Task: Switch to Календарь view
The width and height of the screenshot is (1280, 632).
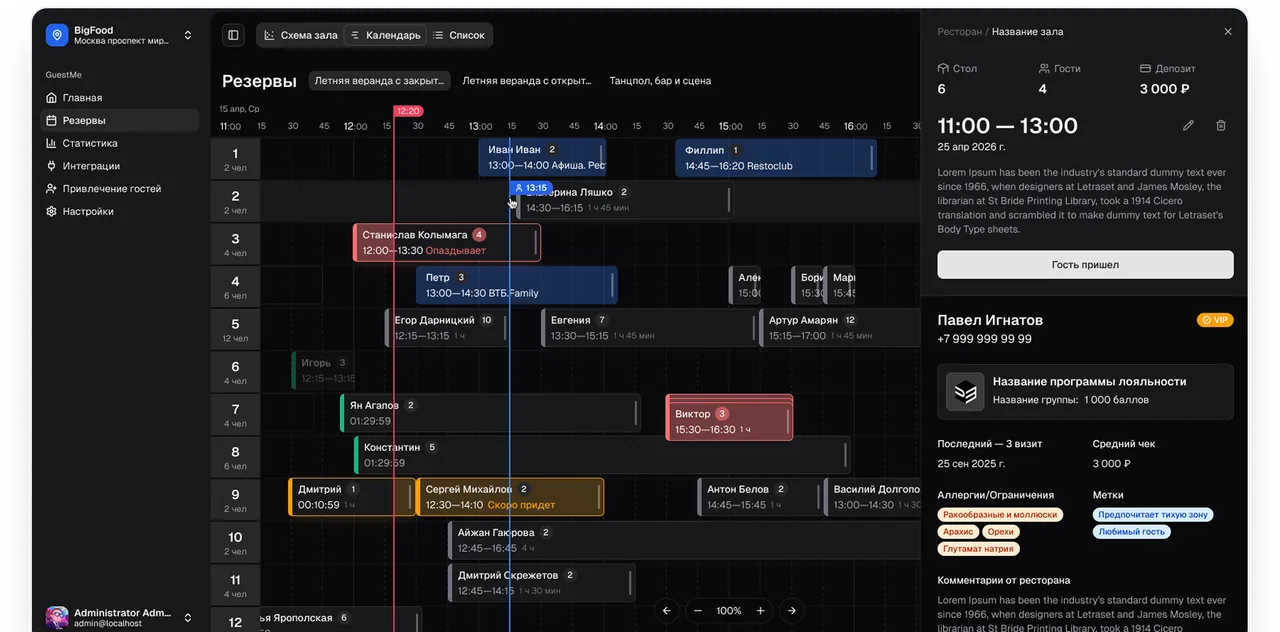Action: point(385,35)
